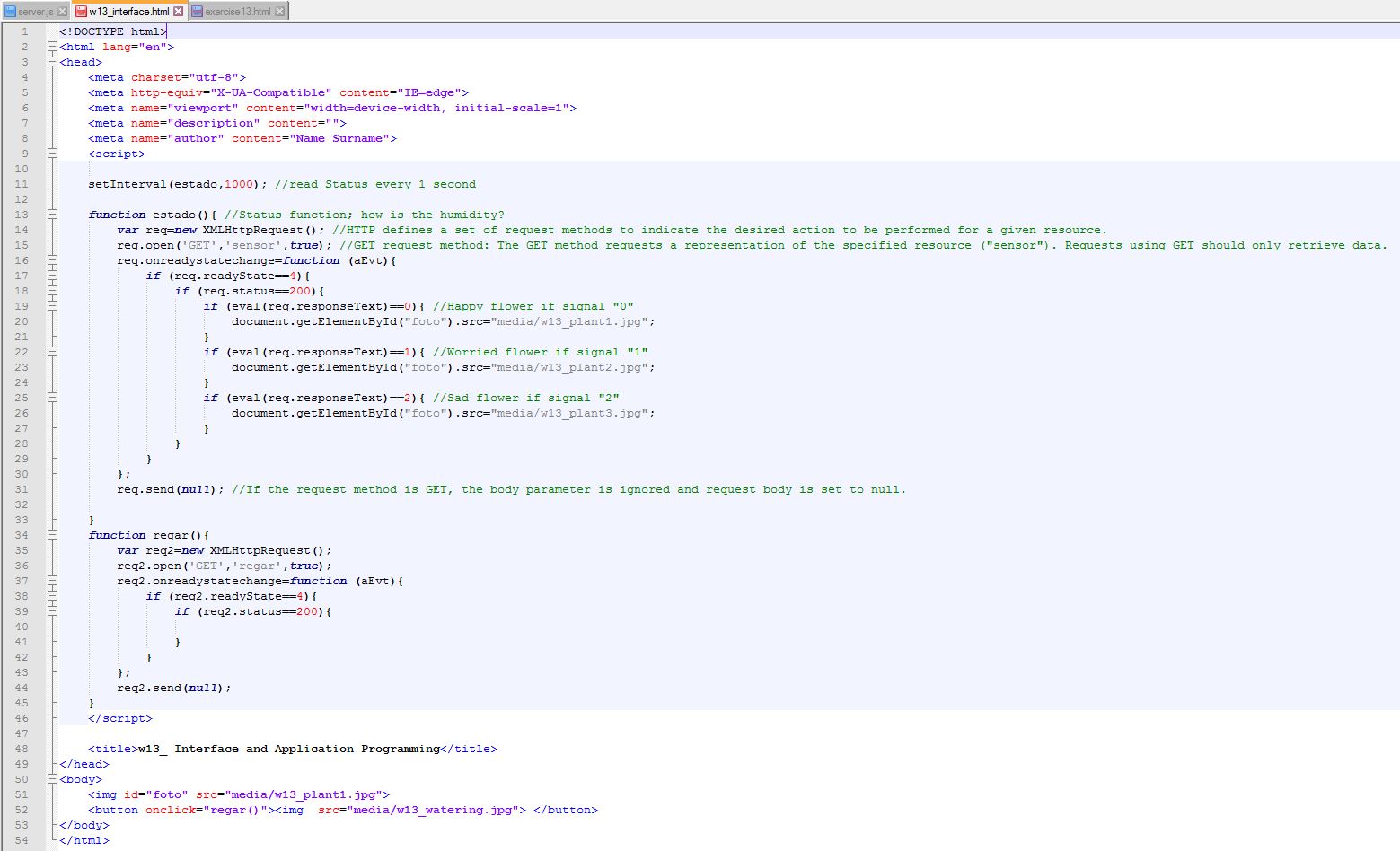Screen dimensions: 1400x851
Task: Click the 'X-UA-Compatible' string
Action: (271, 92)
